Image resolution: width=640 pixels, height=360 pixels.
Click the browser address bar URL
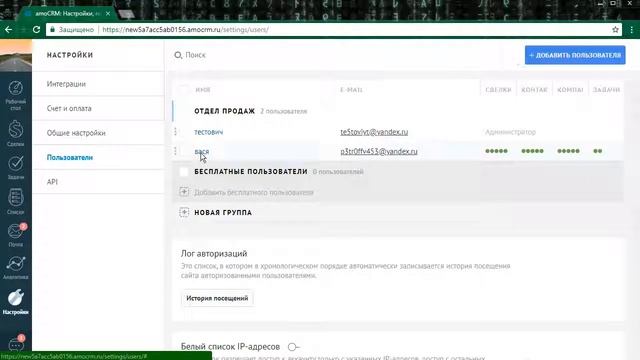click(x=185, y=29)
